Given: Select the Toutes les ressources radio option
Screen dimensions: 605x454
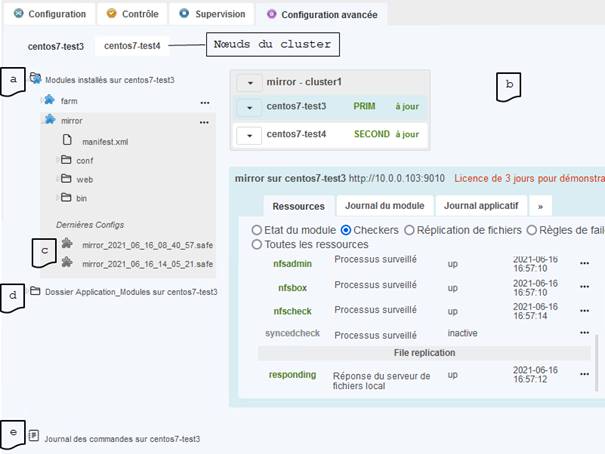Looking at the screenshot, I should pos(257,244).
